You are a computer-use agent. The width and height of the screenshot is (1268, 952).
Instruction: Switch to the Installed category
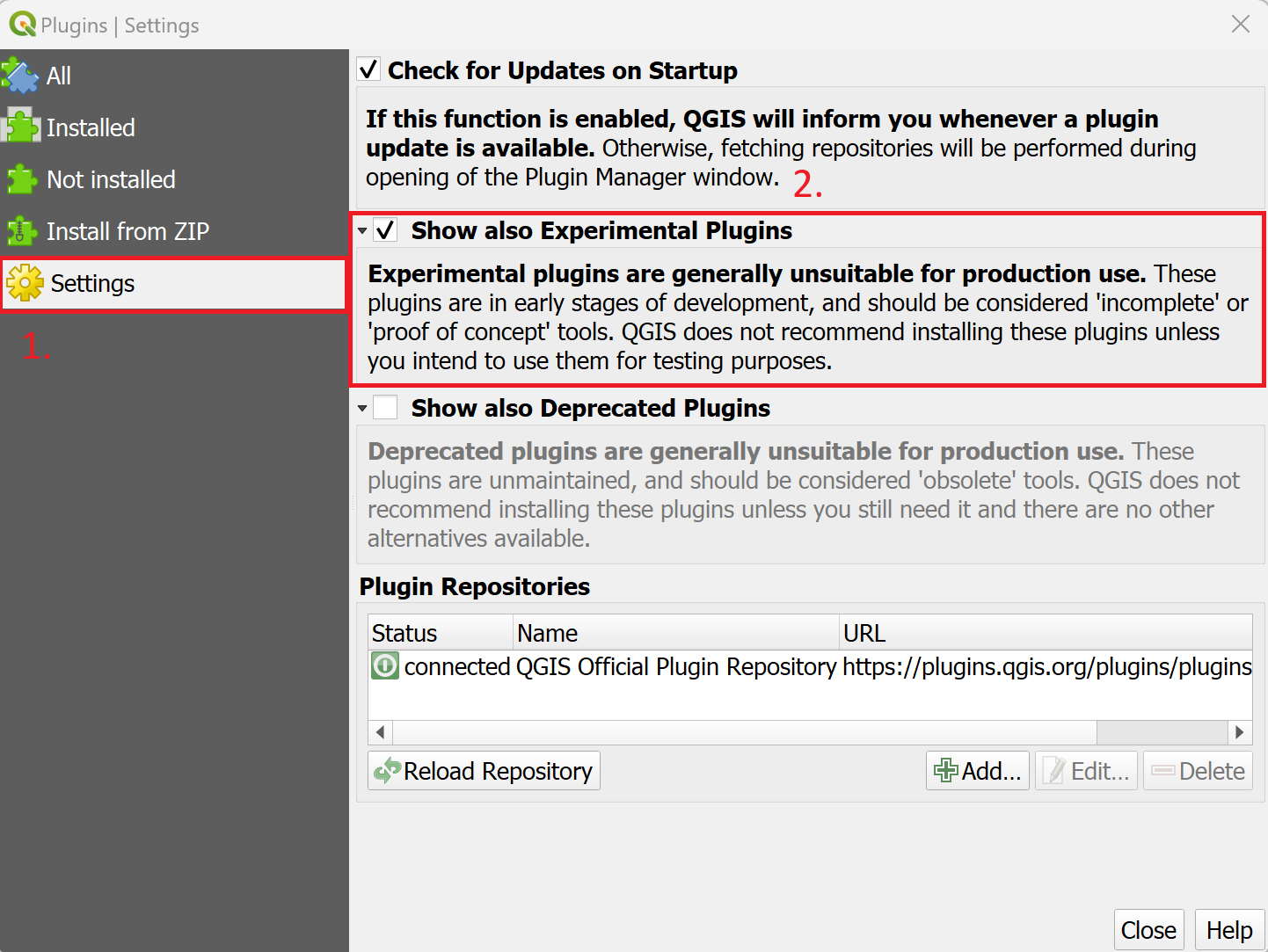(91, 127)
